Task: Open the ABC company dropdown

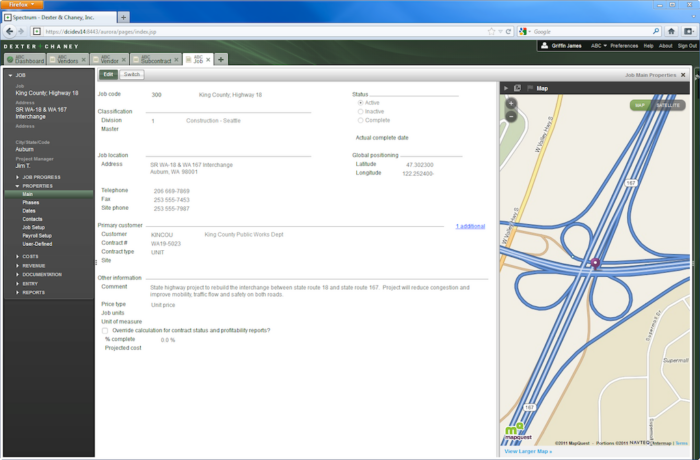Action: (x=598, y=45)
